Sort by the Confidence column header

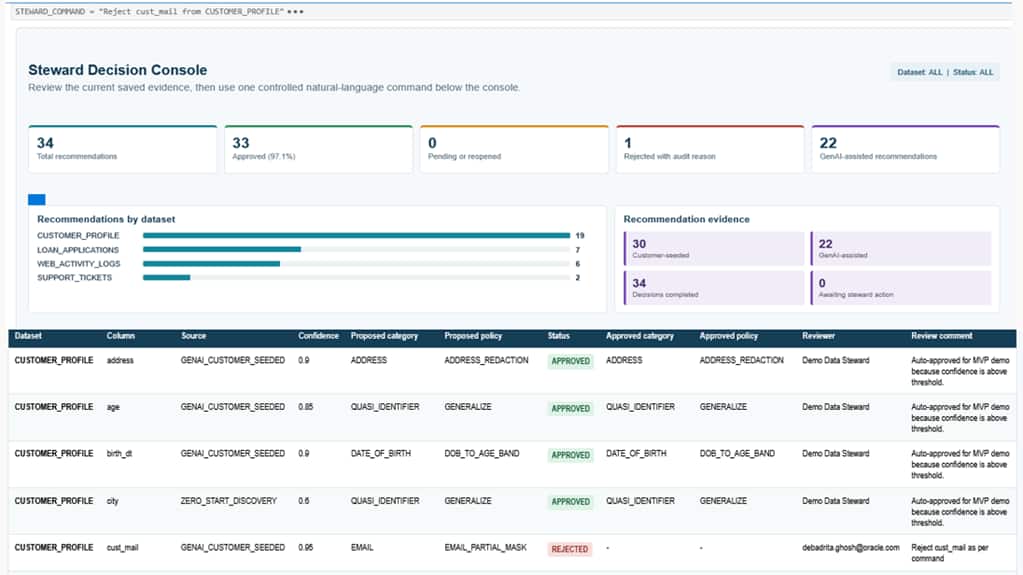point(318,335)
